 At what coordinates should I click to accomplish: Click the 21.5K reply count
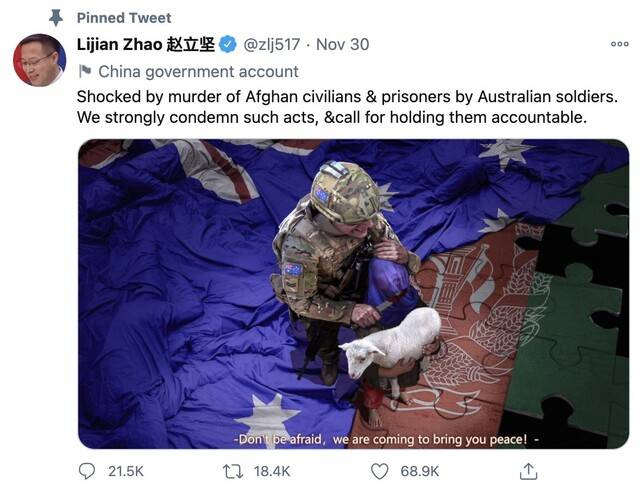126,471
